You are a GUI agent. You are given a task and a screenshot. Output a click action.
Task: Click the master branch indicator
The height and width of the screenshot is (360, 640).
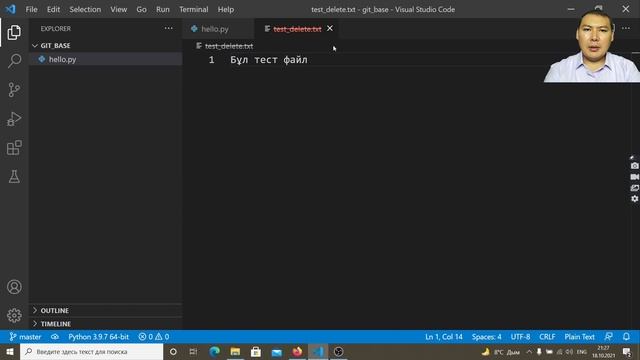(x=25, y=337)
